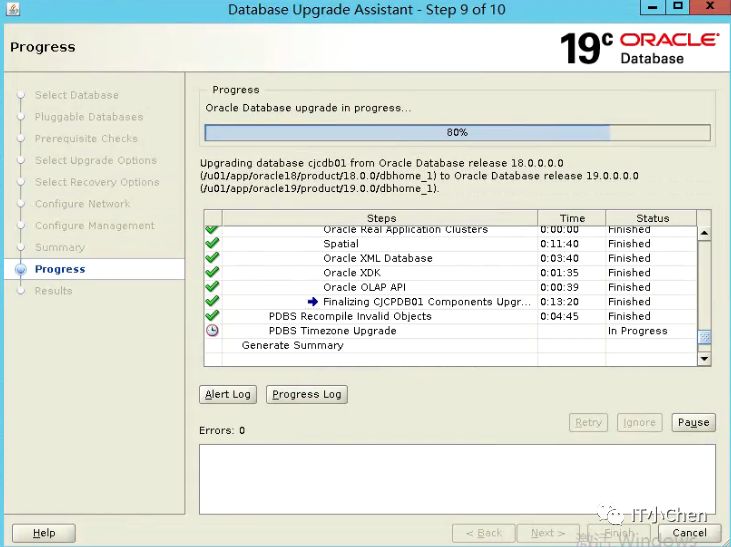Click the Status column header

tap(651, 218)
